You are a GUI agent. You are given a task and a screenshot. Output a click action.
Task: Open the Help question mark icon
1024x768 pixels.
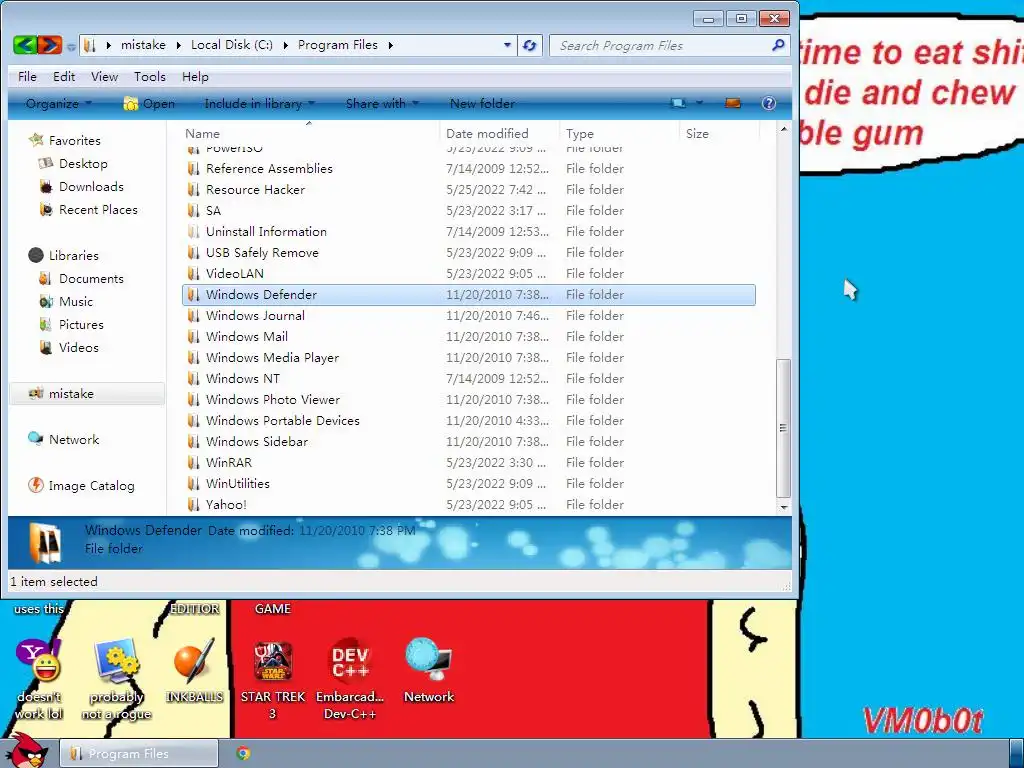point(769,103)
